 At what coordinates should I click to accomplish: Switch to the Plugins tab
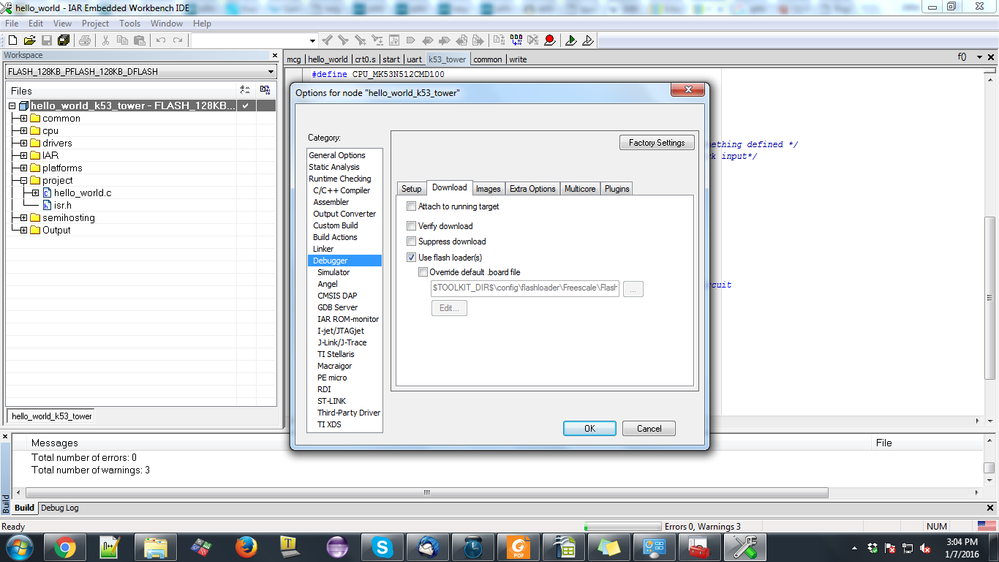click(617, 189)
